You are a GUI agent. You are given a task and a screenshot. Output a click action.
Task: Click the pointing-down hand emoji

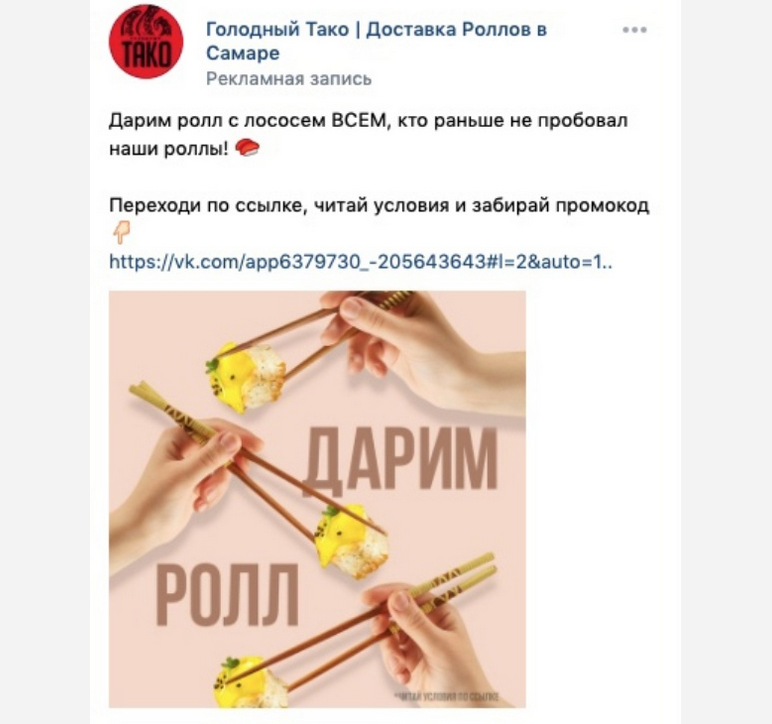click(121, 232)
